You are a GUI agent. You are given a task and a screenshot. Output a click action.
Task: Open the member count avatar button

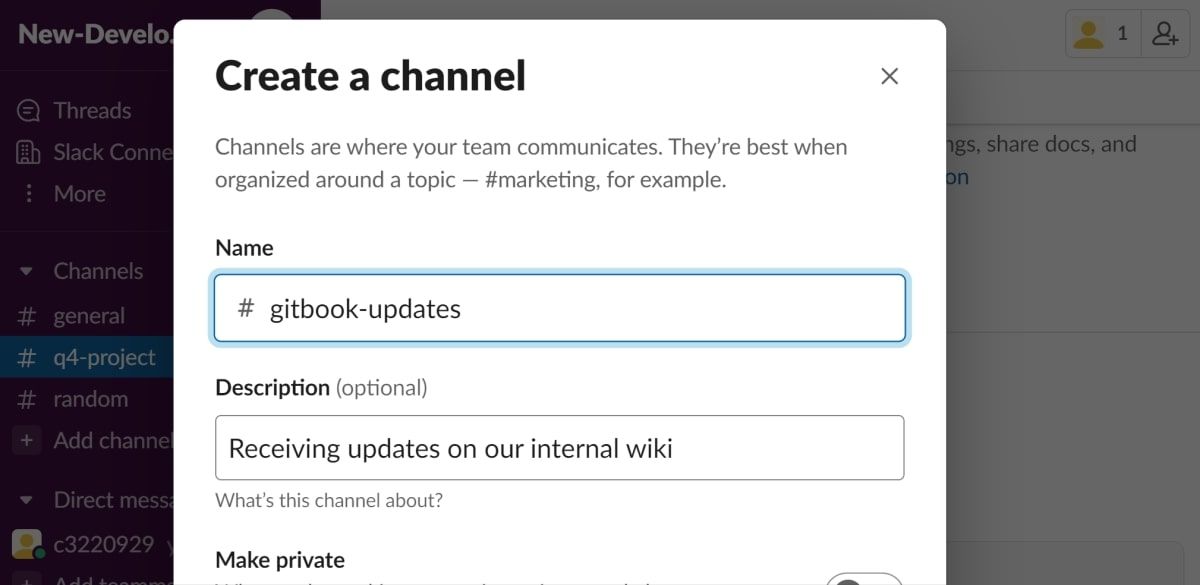coord(1101,34)
